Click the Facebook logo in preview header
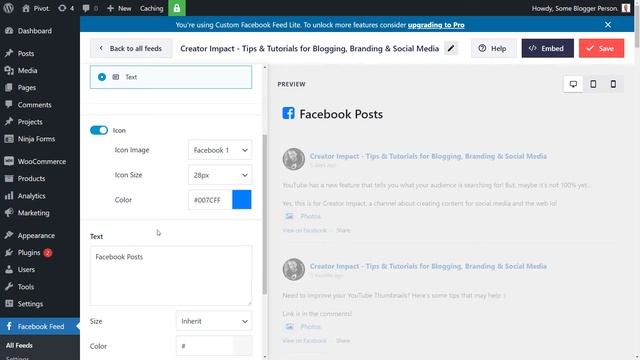Image resolution: width=640 pixels, height=360 pixels. tap(288, 113)
